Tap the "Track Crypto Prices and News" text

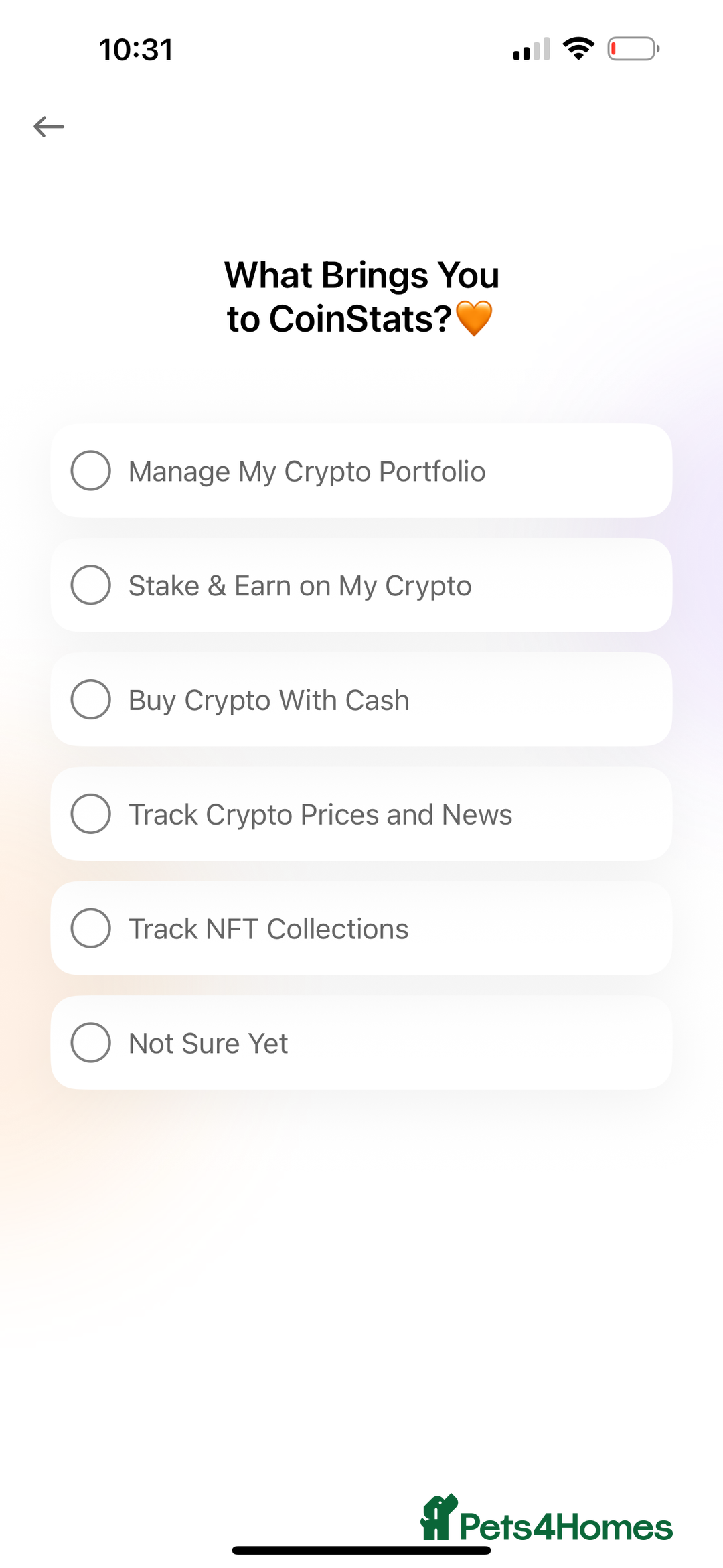[320, 815]
